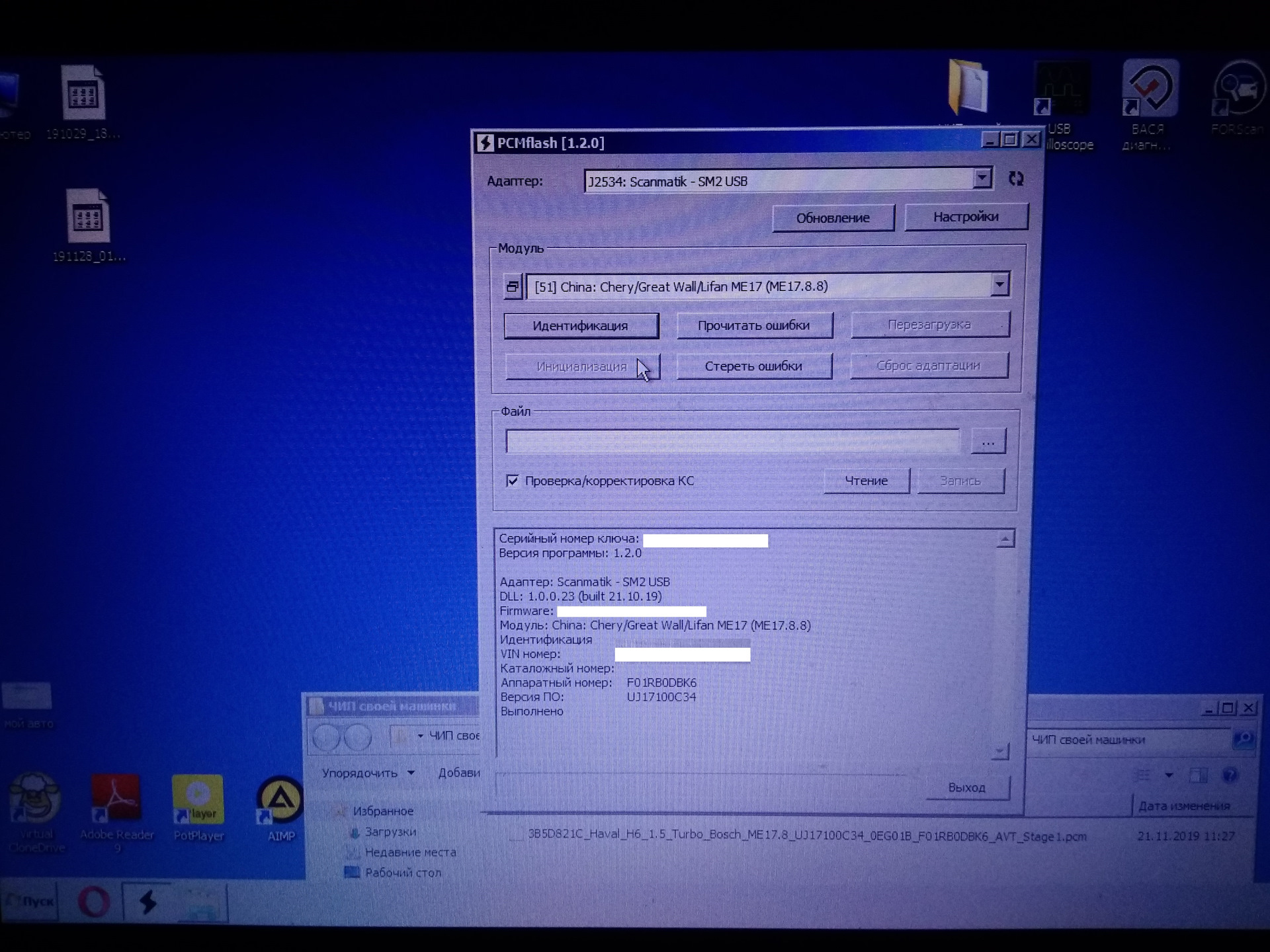This screenshot has height=952, width=1270.
Task: Click the PCMflash lightning taskbar icon
Action: [147, 901]
